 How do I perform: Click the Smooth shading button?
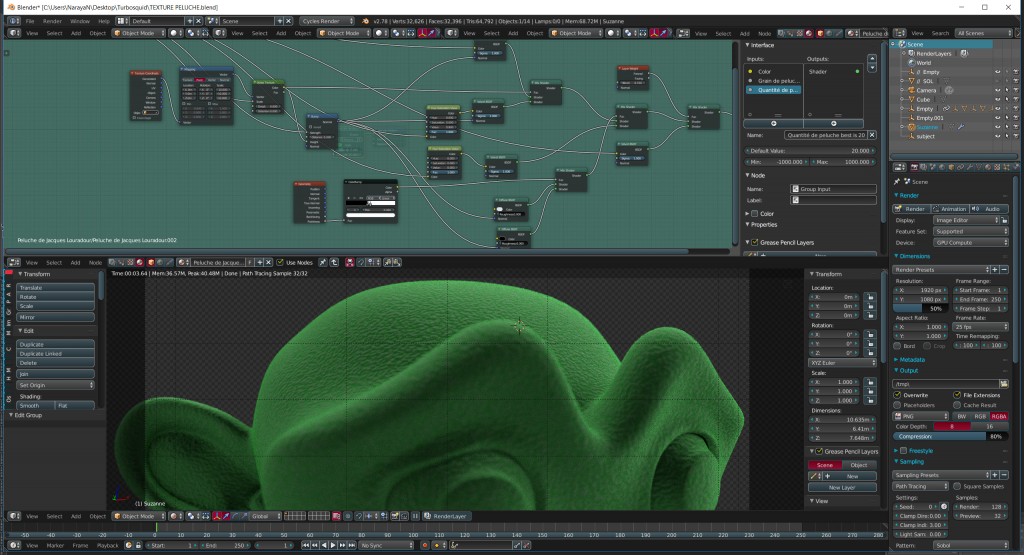35,405
